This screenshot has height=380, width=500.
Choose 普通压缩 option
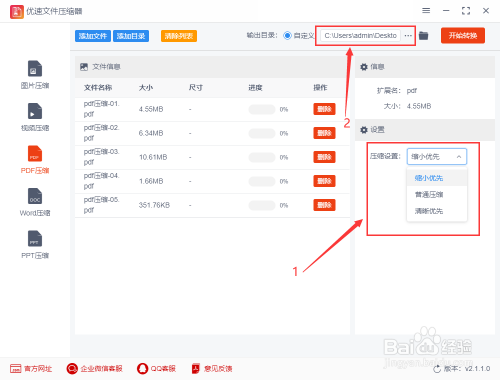[x=437, y=194]
